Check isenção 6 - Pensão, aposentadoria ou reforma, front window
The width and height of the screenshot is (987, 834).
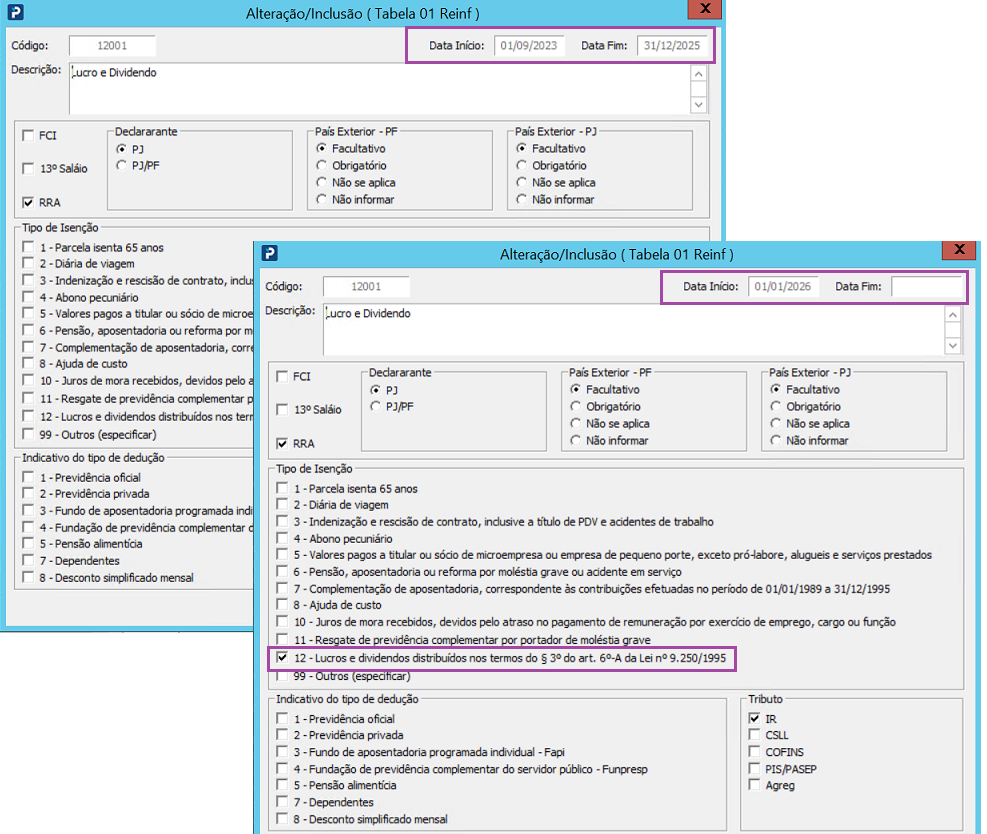coord(282,572)
